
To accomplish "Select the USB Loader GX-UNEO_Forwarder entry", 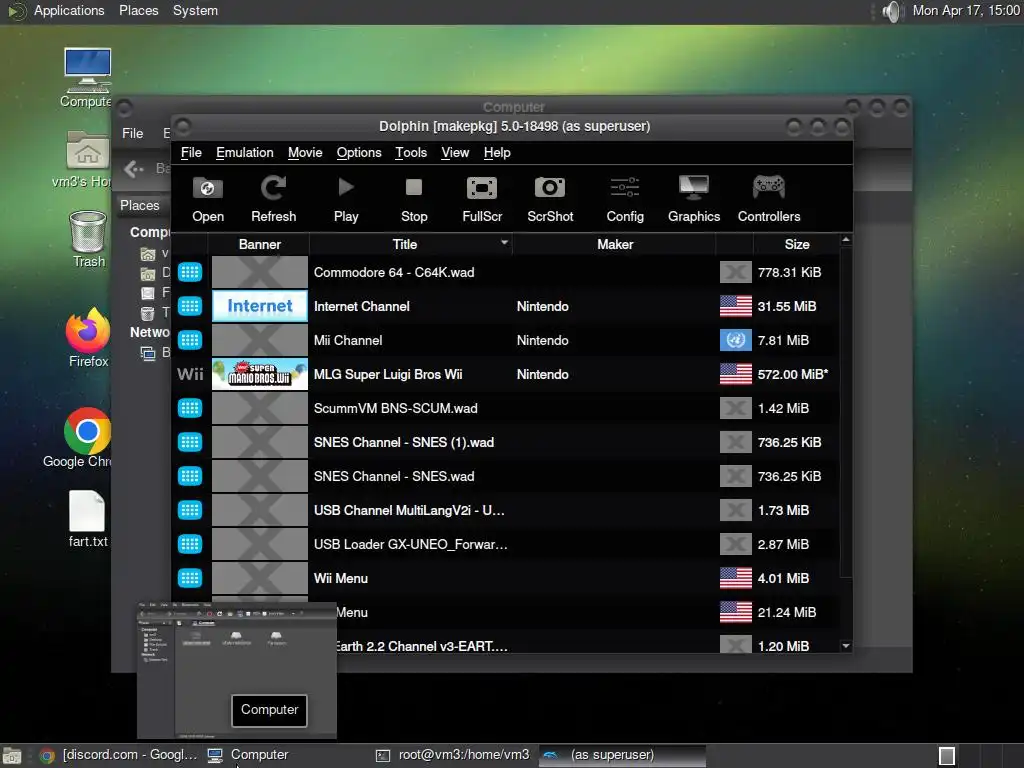I will tap(410, 544).
